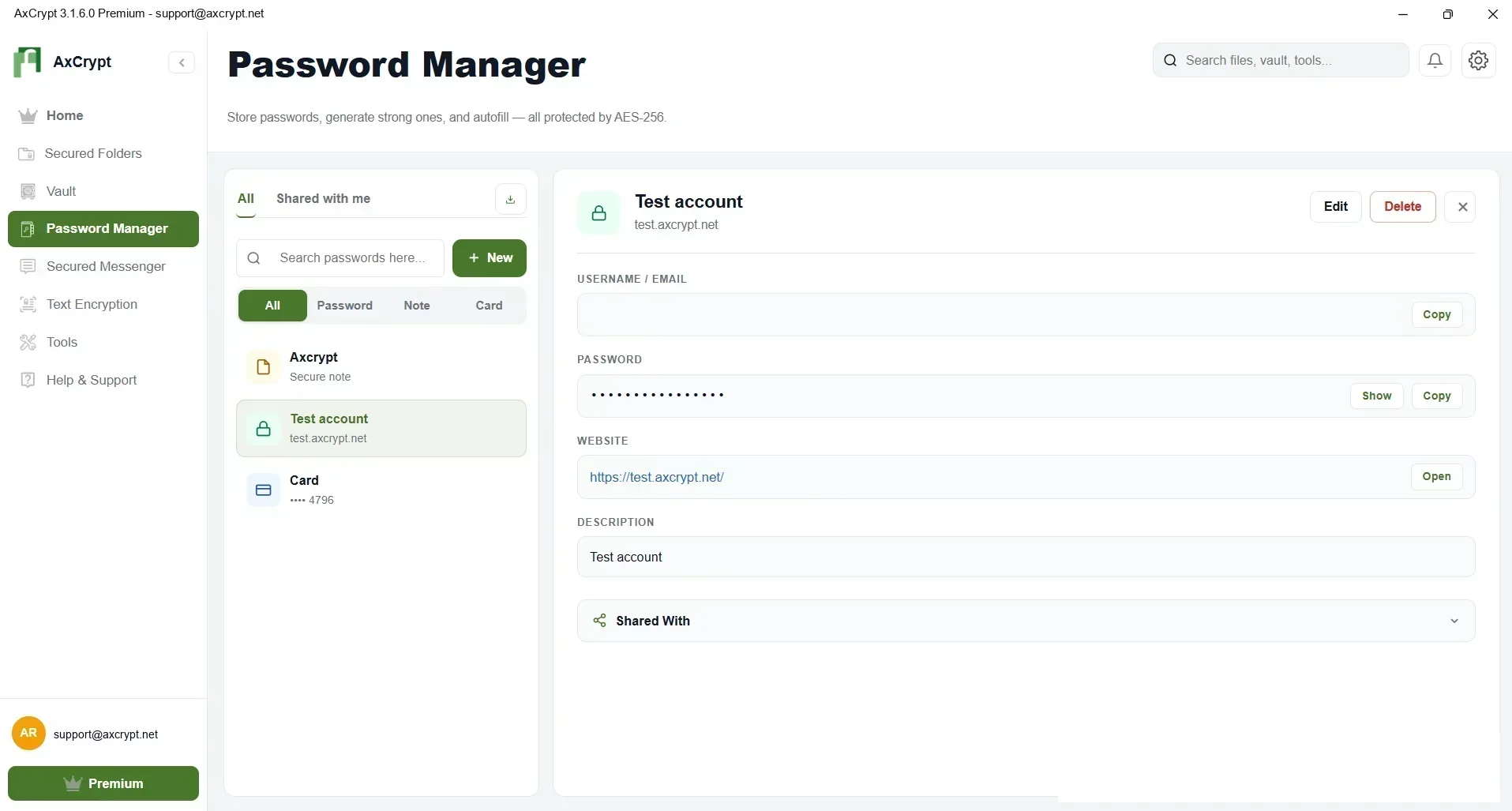Click the Description field text Test account
Image resolution: width=1512 pixels, height=811 pixels.
click(626, 557)
